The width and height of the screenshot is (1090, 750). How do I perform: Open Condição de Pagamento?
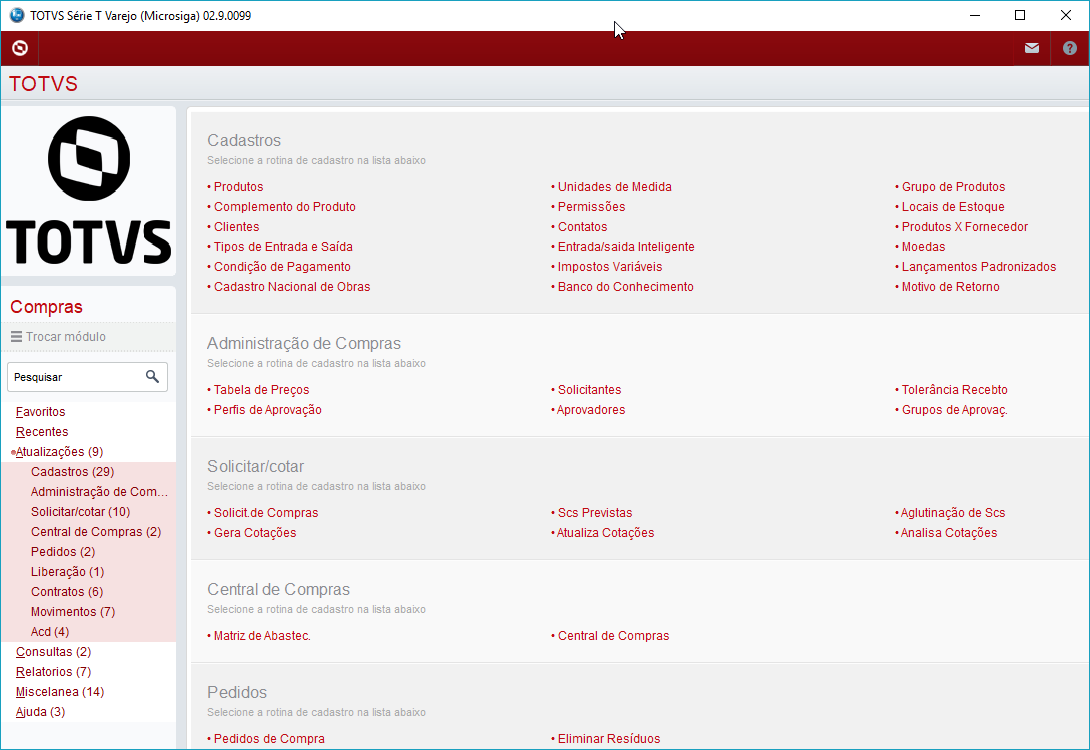point(282,267)
